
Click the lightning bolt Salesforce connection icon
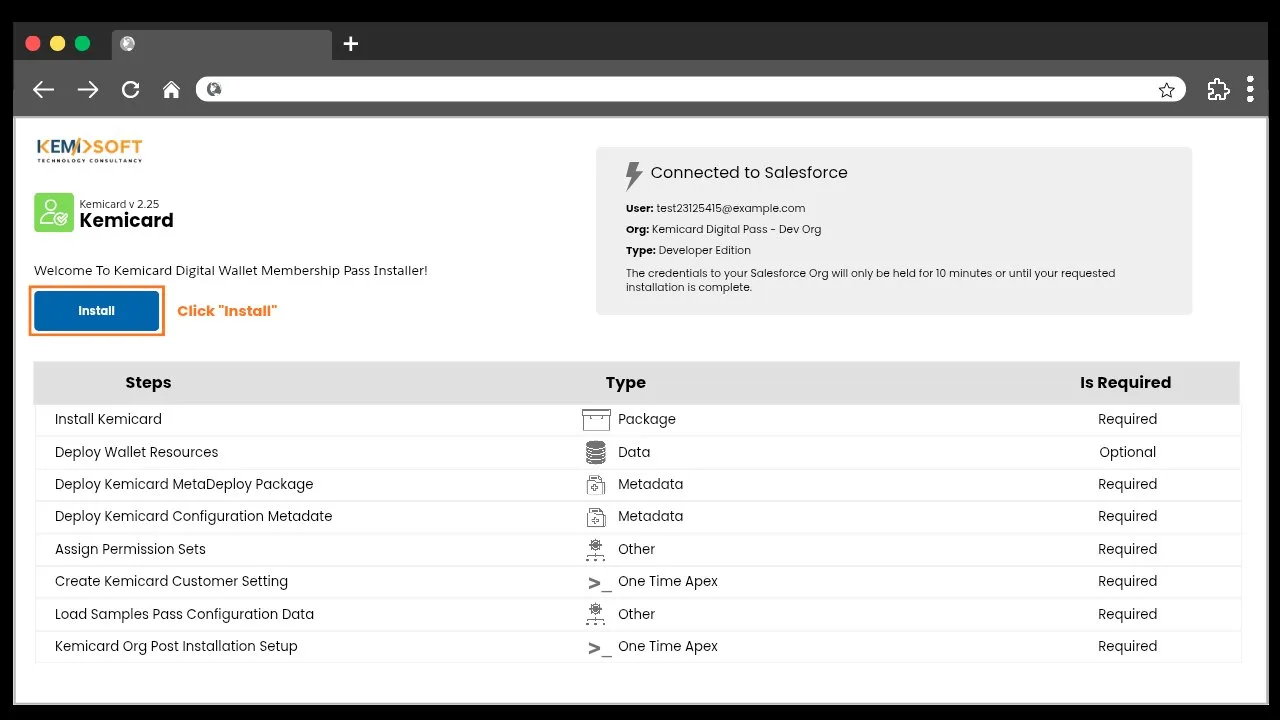(633, 176)
